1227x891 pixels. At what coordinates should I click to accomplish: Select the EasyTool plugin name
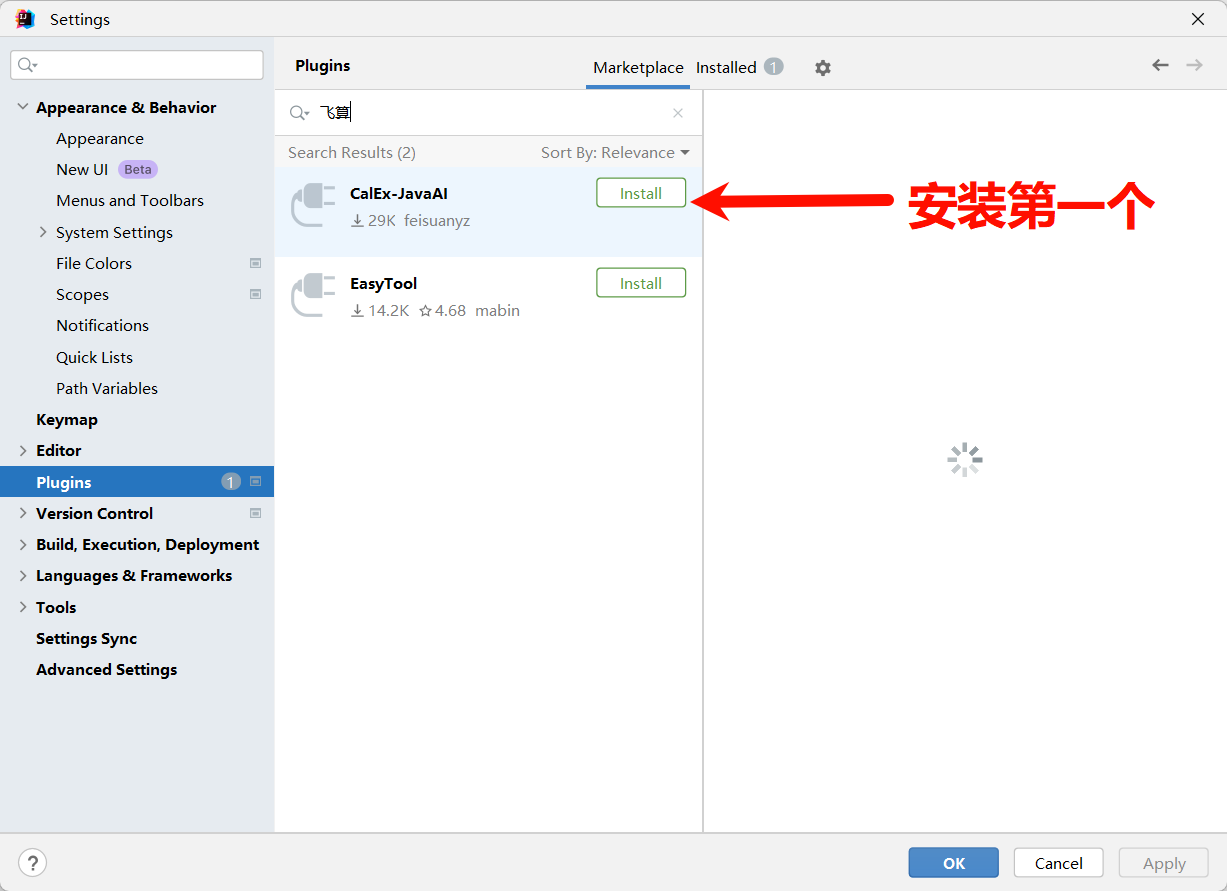click(383, 283)
